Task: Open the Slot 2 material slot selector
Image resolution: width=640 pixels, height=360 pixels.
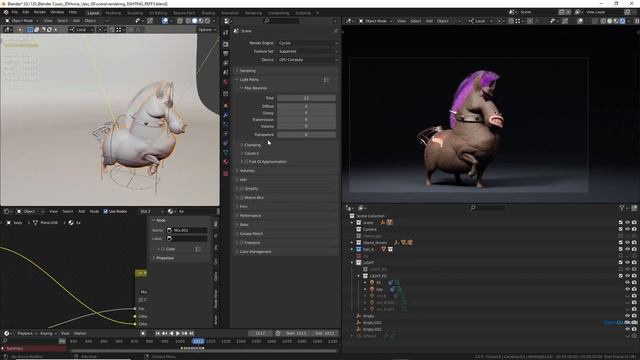Action: (151, 211)
